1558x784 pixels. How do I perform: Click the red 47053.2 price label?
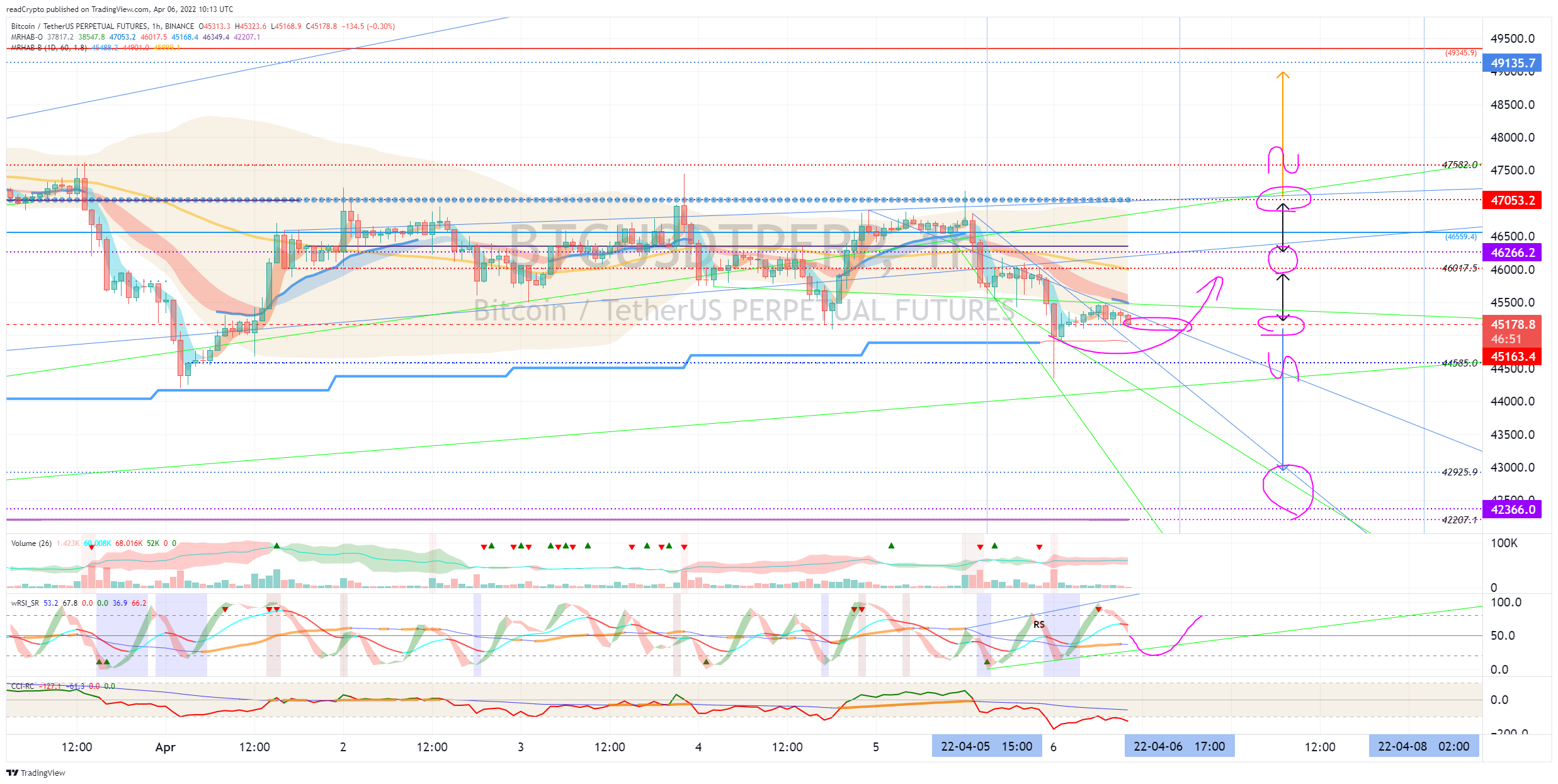1512,200
